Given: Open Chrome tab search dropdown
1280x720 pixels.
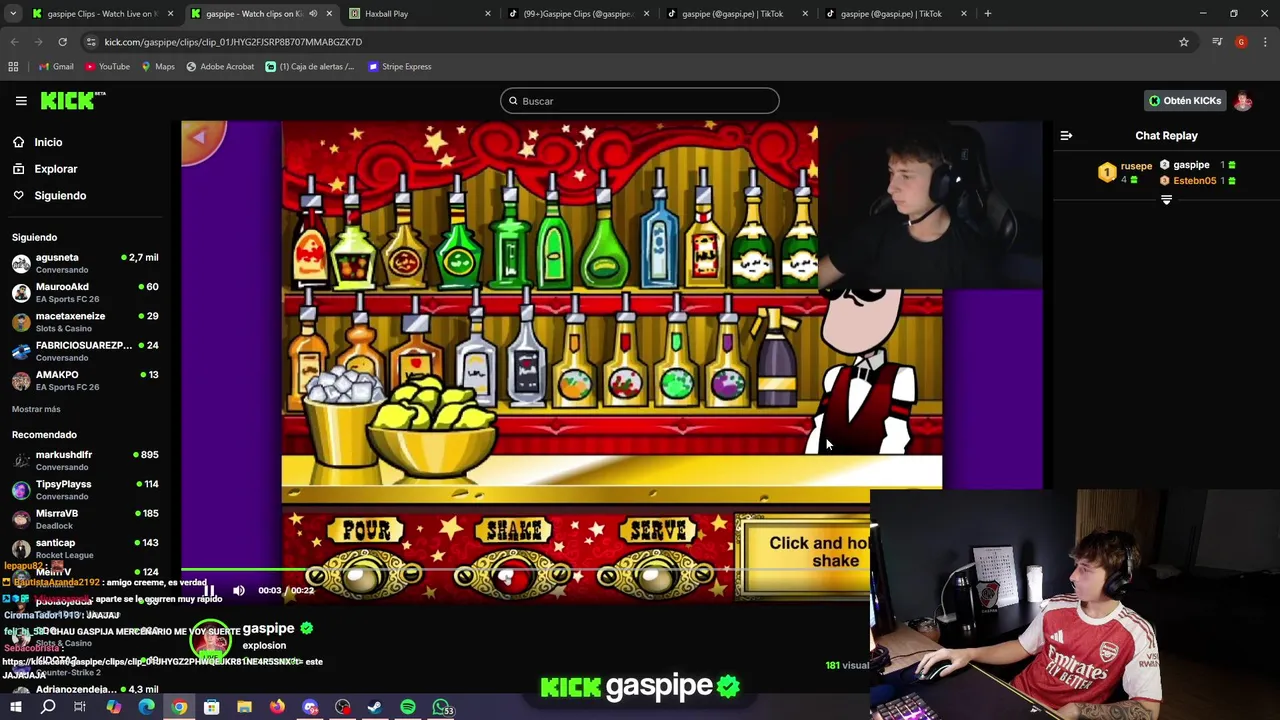Looking at the screenshot, I should [x=13, y=14].
